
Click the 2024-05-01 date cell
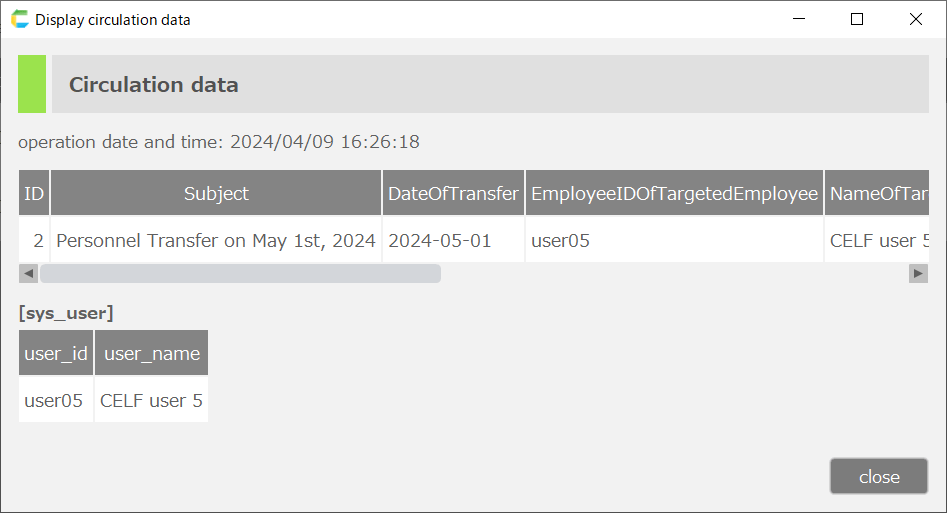440,240
